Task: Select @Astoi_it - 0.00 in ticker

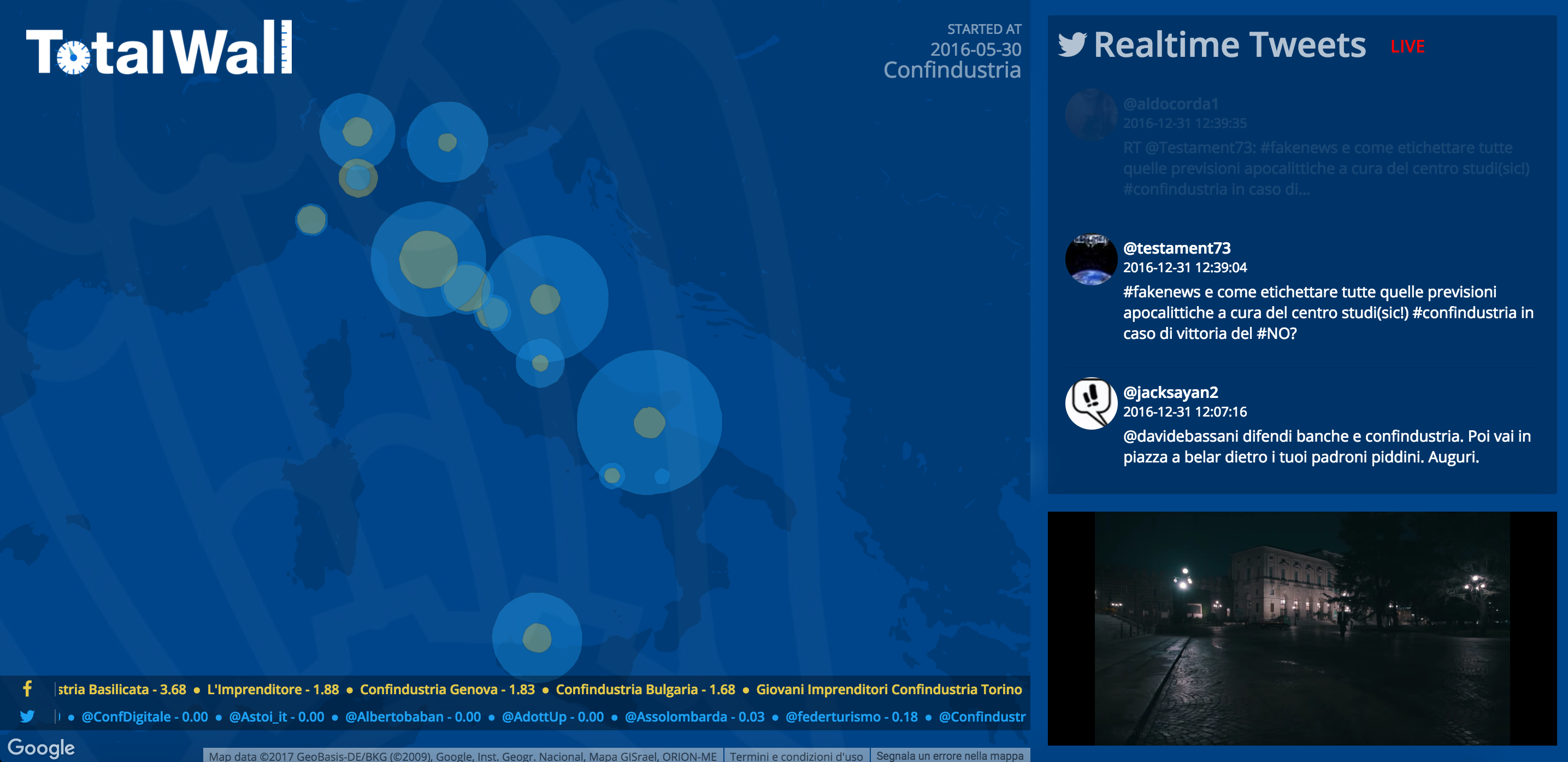Action: tap(276, 717)
